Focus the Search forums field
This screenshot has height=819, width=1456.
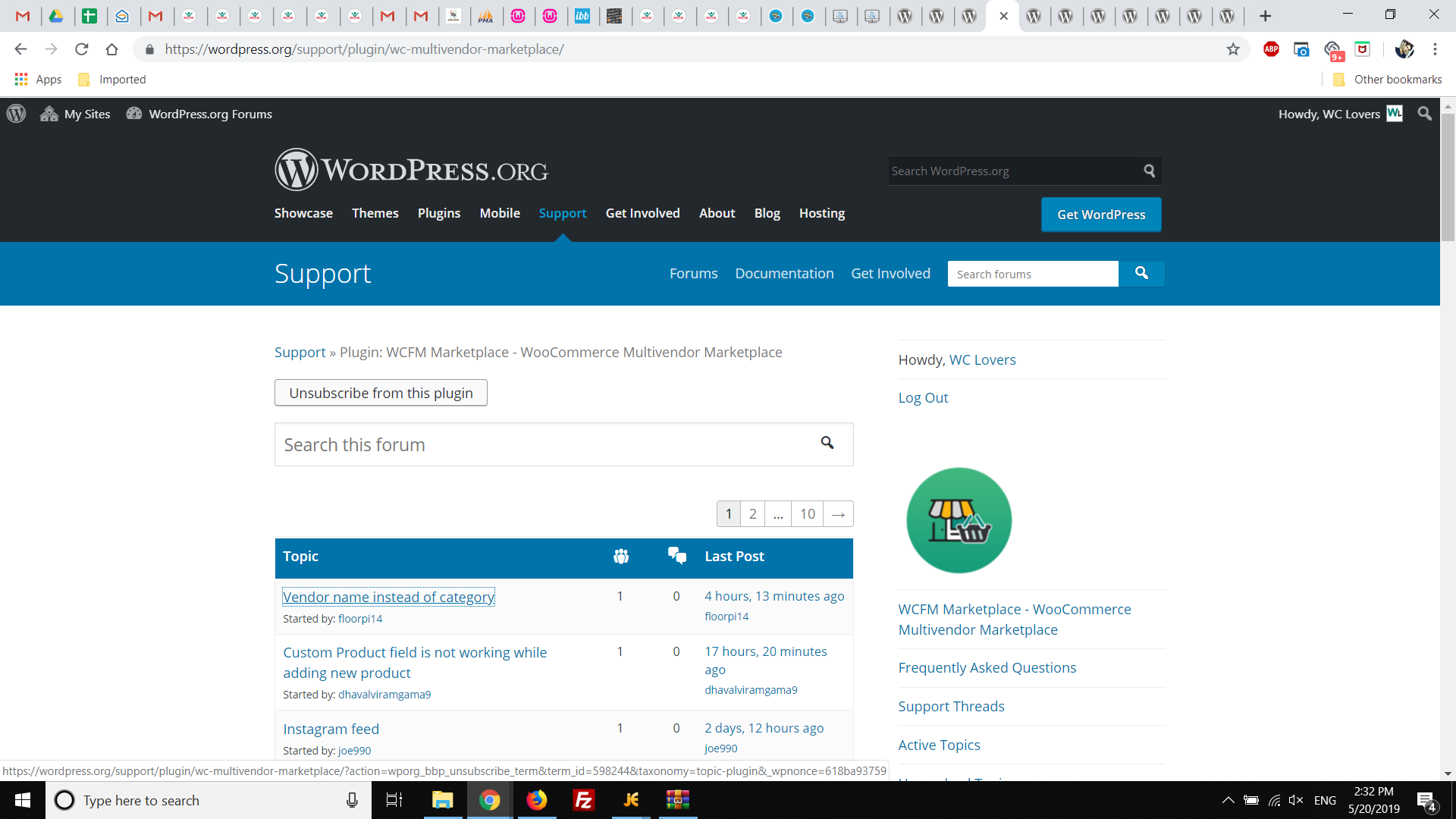click(1033, 274)
